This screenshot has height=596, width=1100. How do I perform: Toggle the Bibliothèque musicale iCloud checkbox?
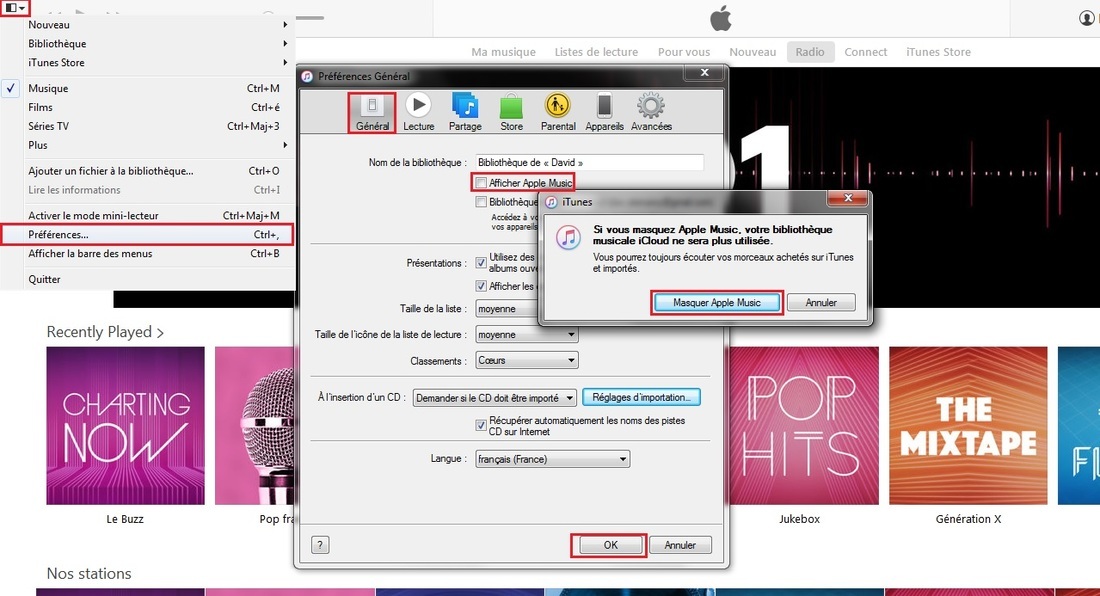pos(481,202)
